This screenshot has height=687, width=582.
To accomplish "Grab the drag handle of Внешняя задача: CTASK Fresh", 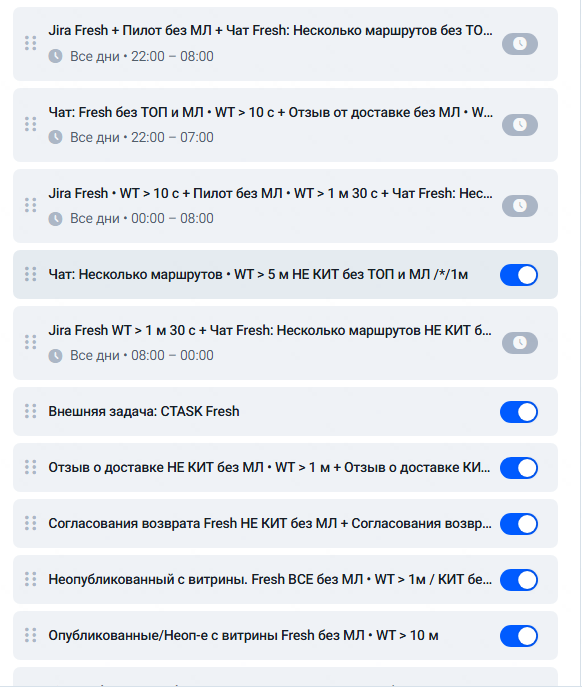I will pyautogui.click(x=30, y=411).
